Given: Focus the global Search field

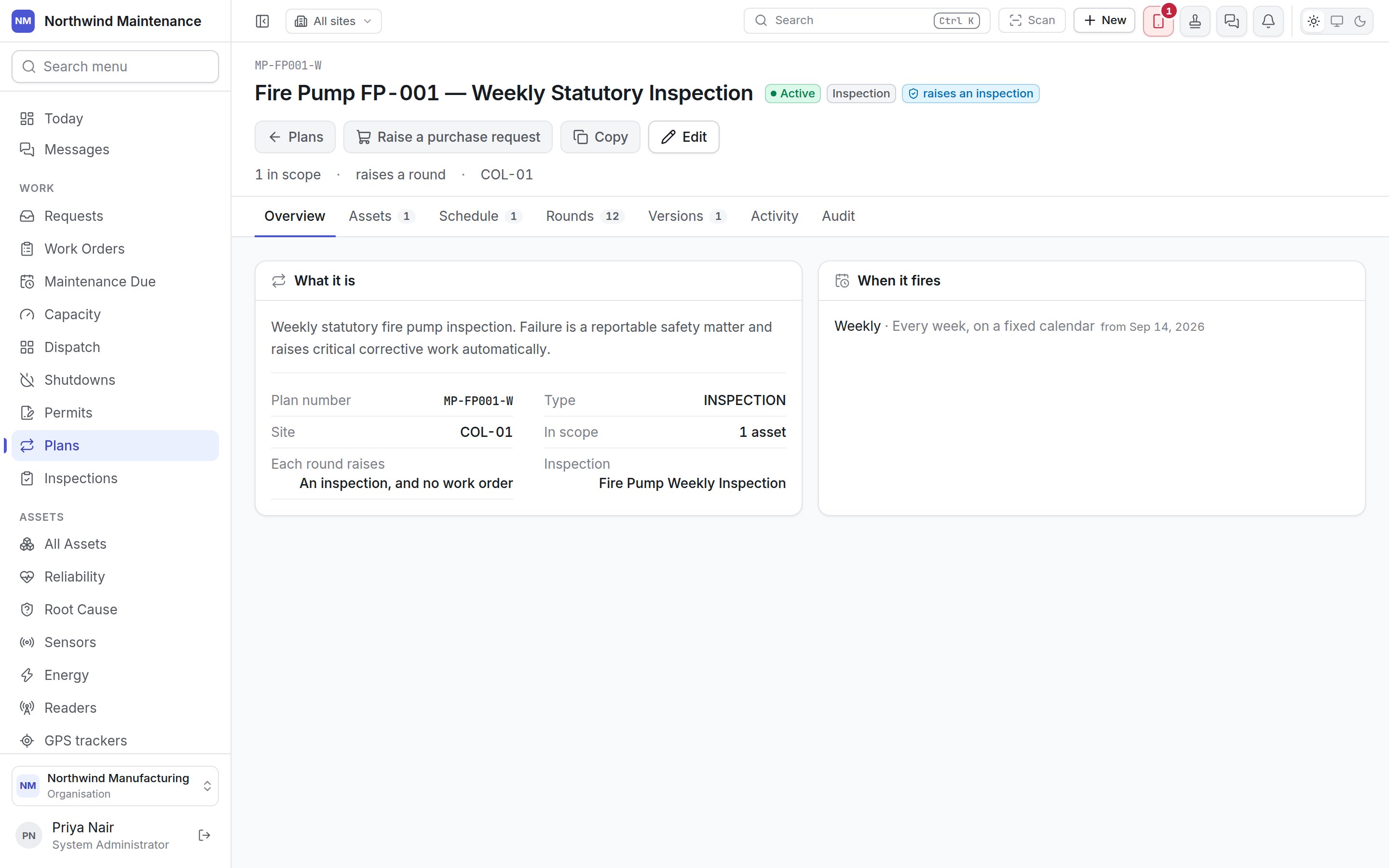Looking at the screenshot, I should coord(867,21).
